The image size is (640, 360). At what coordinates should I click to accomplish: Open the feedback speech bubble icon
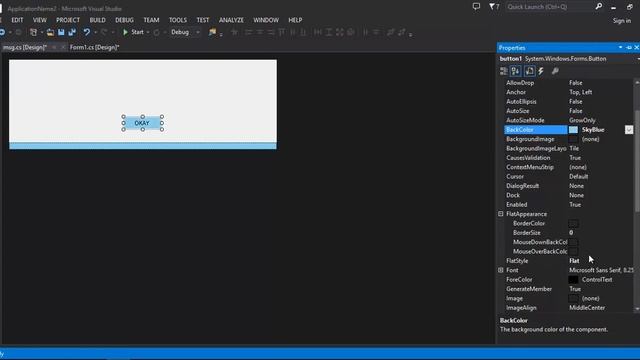click(x=476, y=7)
